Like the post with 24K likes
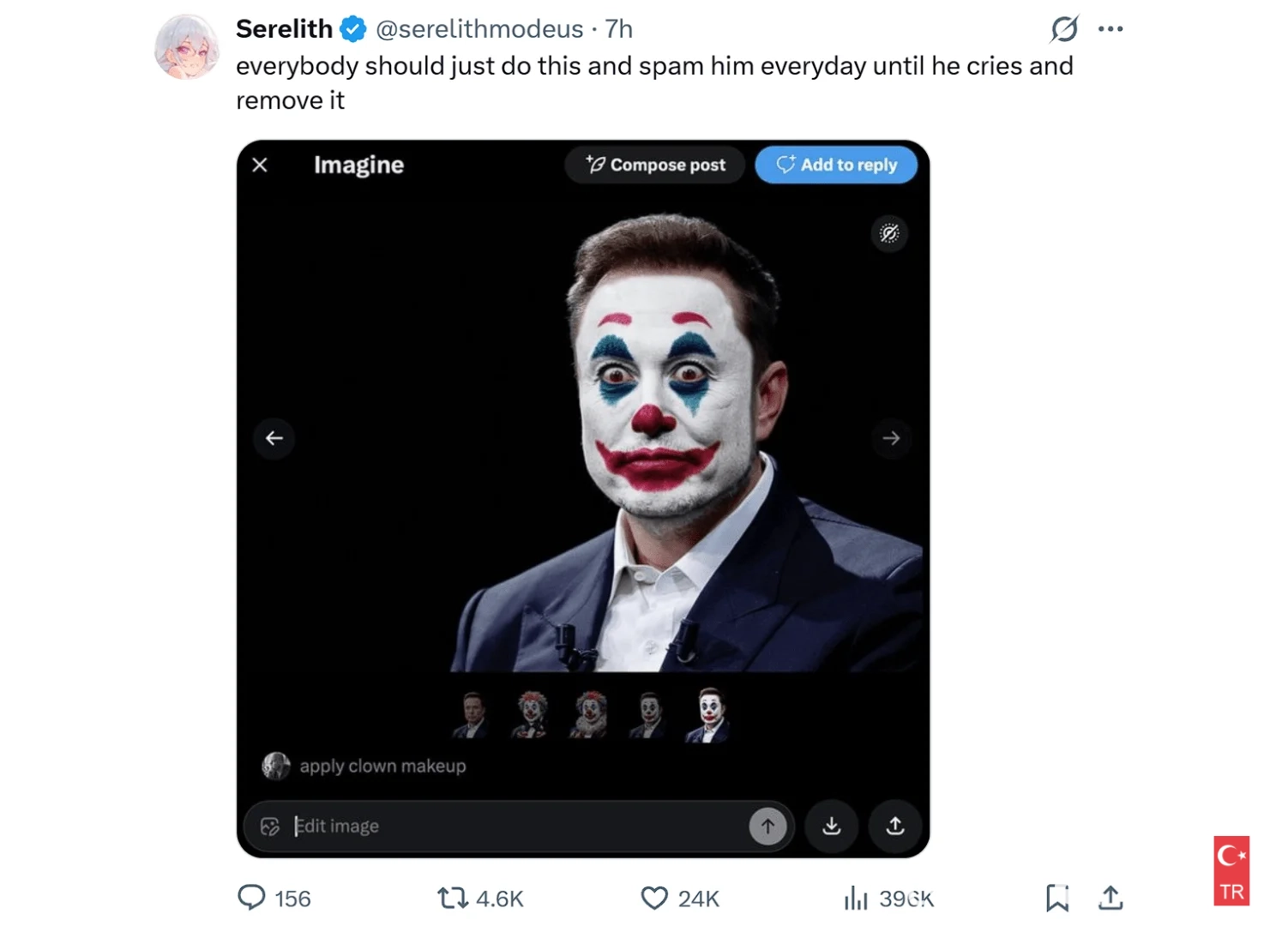This screenshot has height=926, width=1288. click(x=654, y=898)
